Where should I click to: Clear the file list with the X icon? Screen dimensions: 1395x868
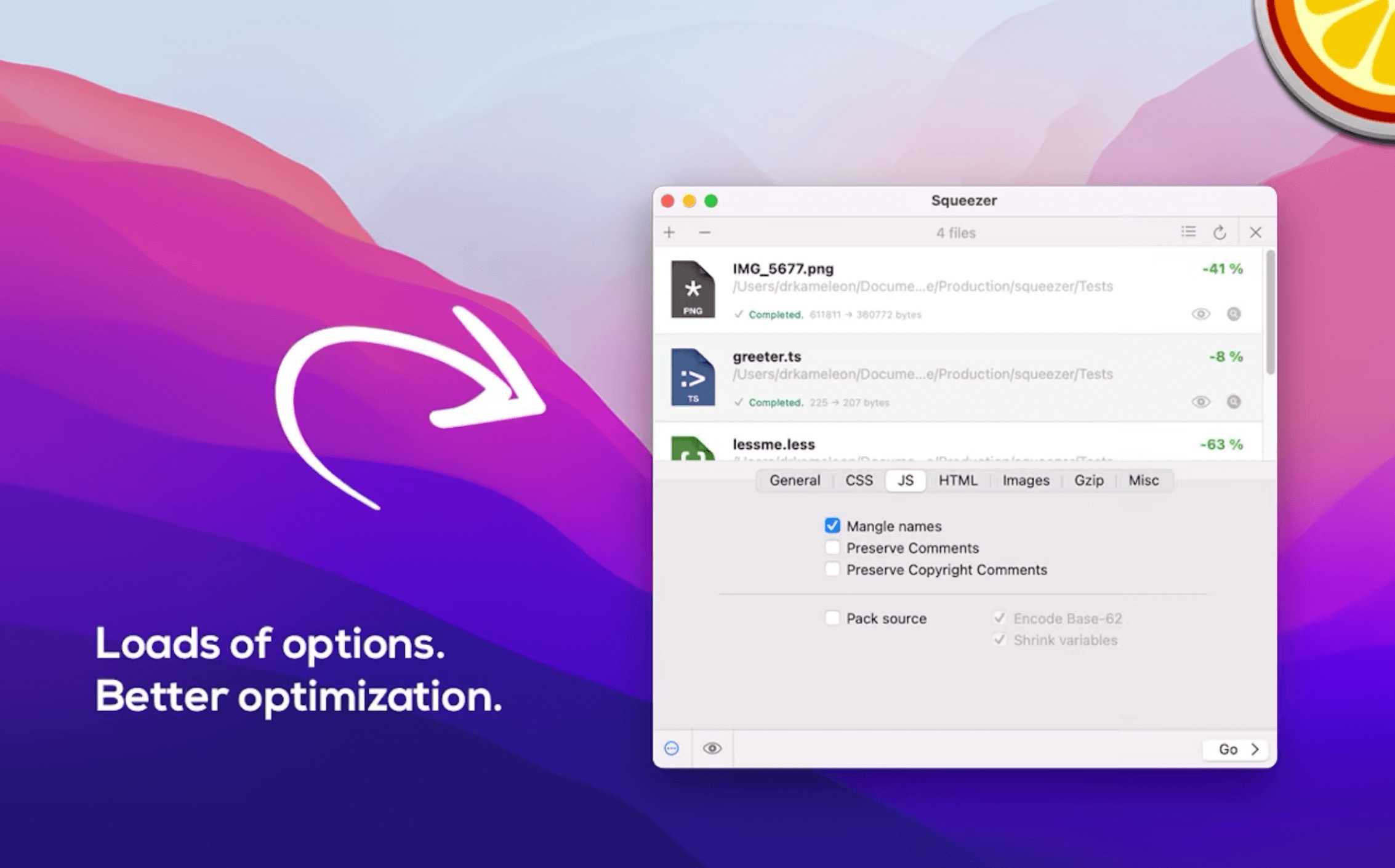(x=1255, y=232)
